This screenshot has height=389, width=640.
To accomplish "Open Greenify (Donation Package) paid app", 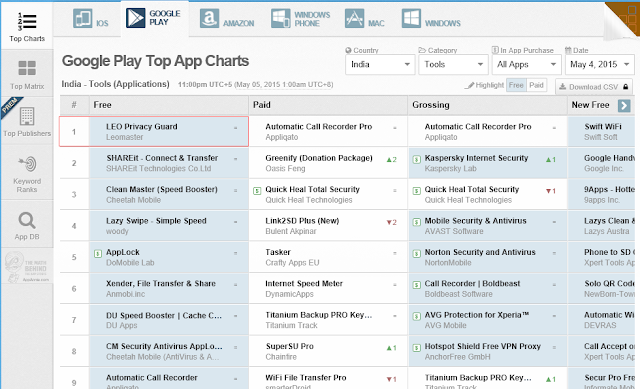I will tap(319, 158).
